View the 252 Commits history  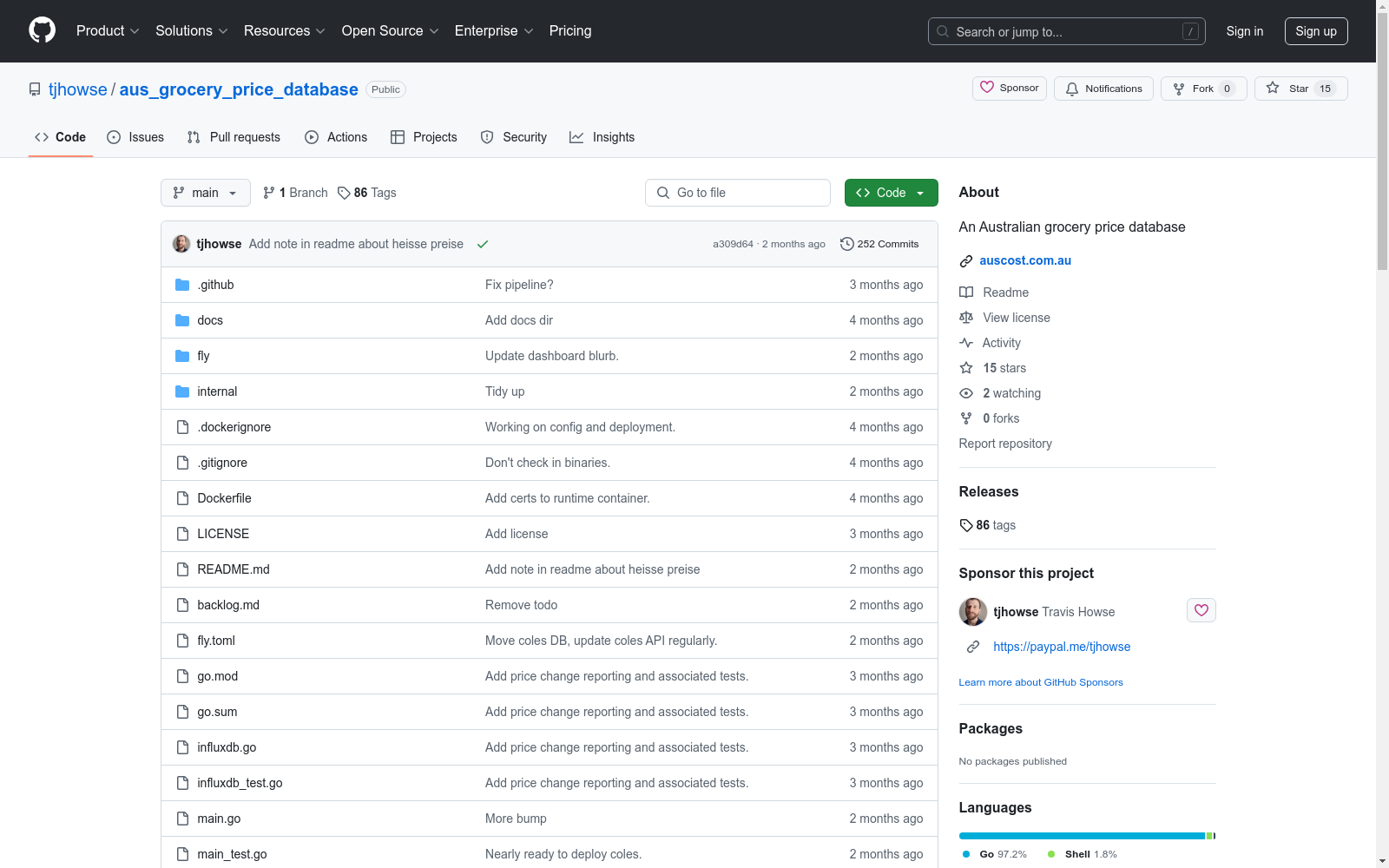point(879,244)
